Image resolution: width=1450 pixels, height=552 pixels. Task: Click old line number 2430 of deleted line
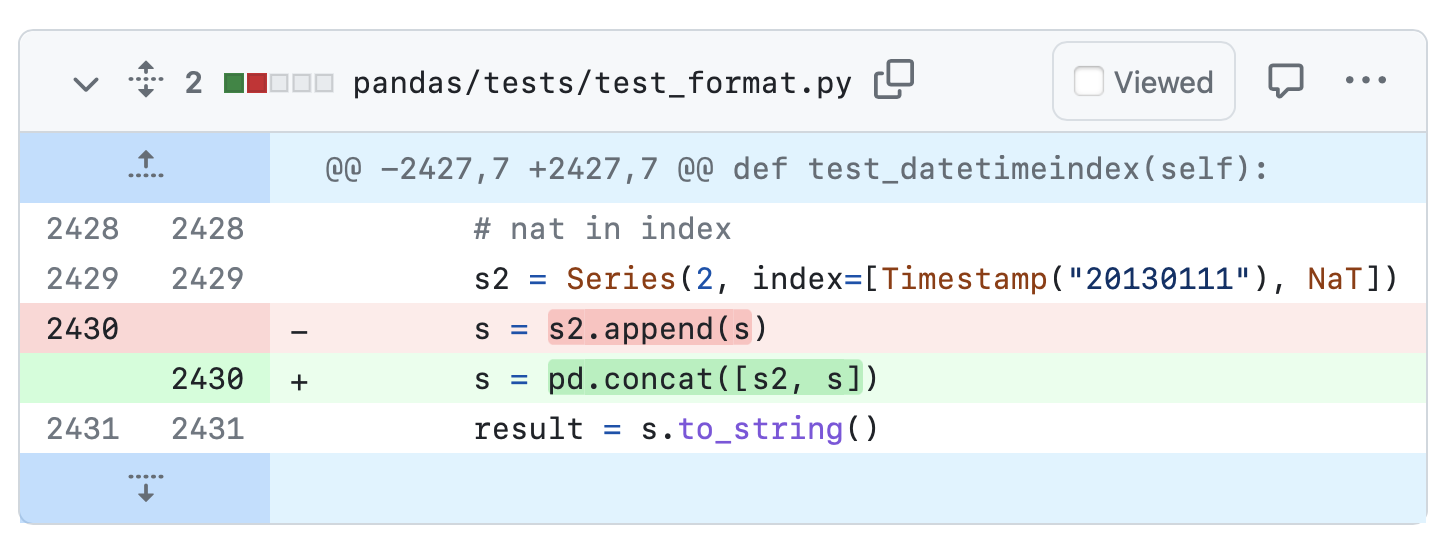click(x=82, y=329)
